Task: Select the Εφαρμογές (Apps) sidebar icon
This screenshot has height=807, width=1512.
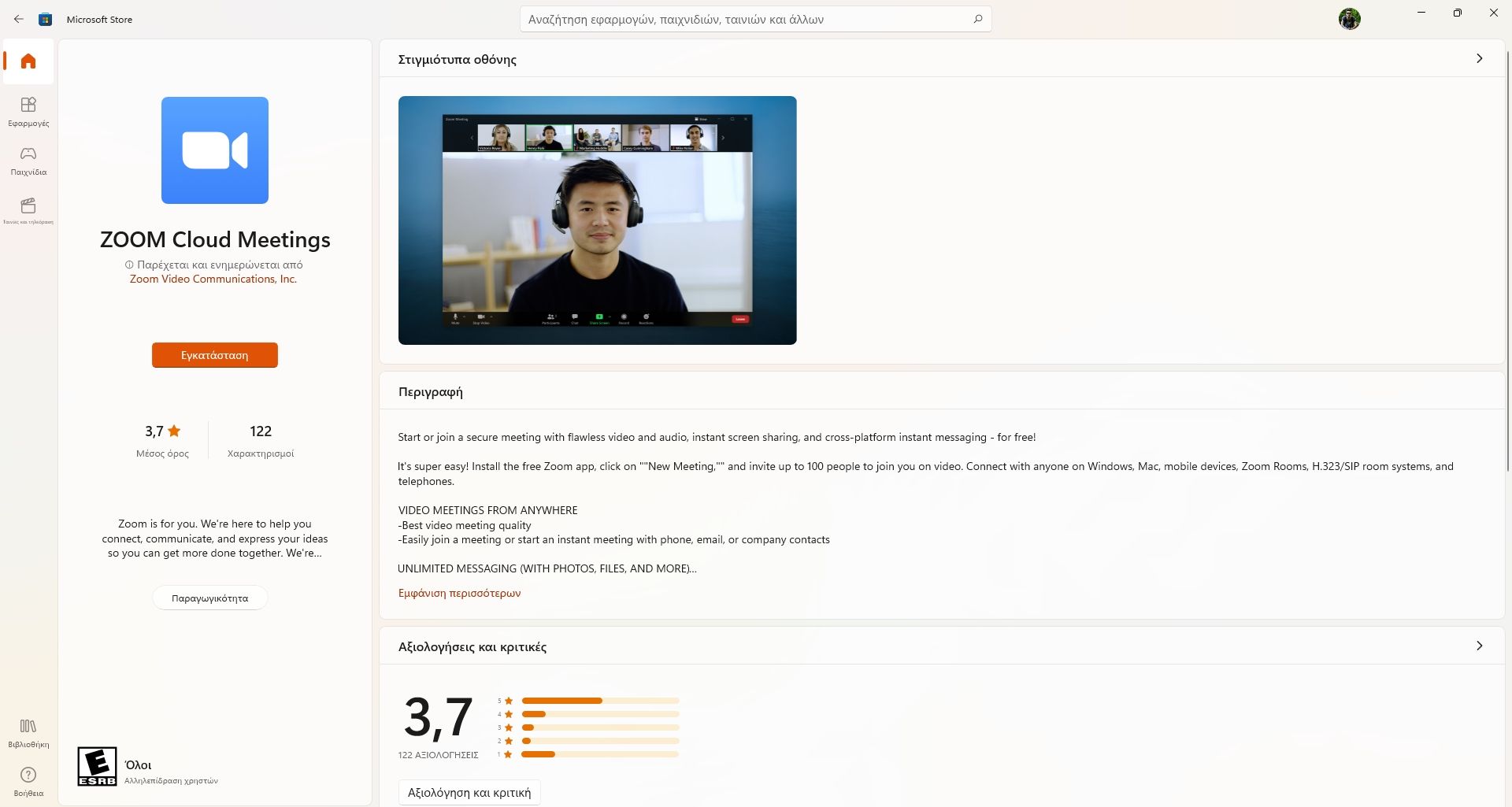Action: [28, 110]
